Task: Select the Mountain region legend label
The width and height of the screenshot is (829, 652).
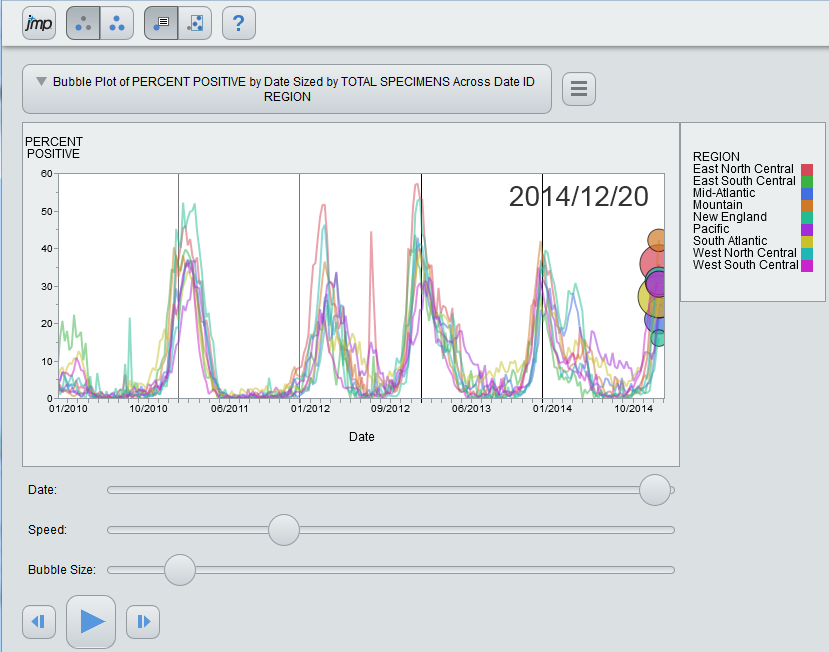Action: [716, 205]
